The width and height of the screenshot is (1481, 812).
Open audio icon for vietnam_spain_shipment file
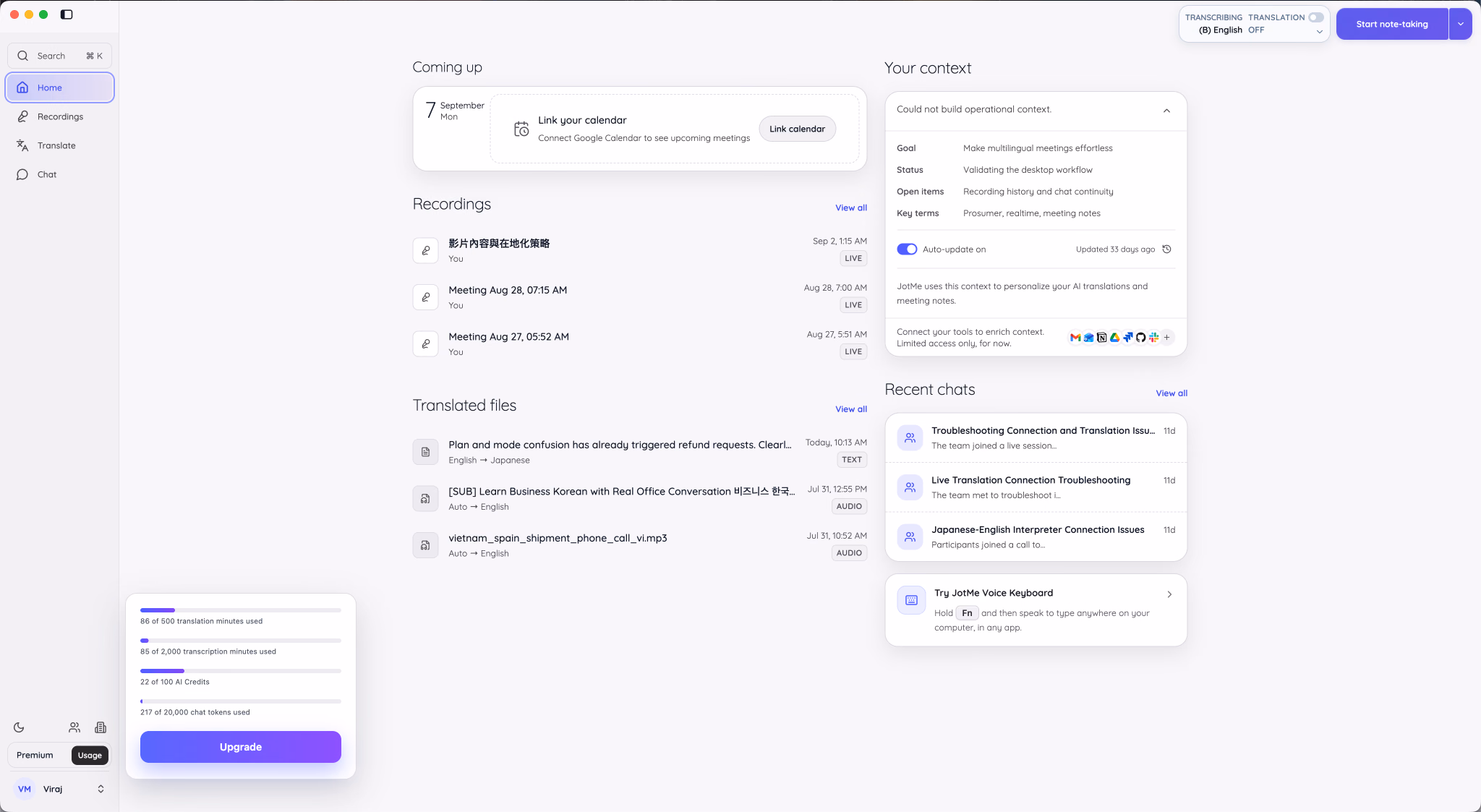(425, 545)
